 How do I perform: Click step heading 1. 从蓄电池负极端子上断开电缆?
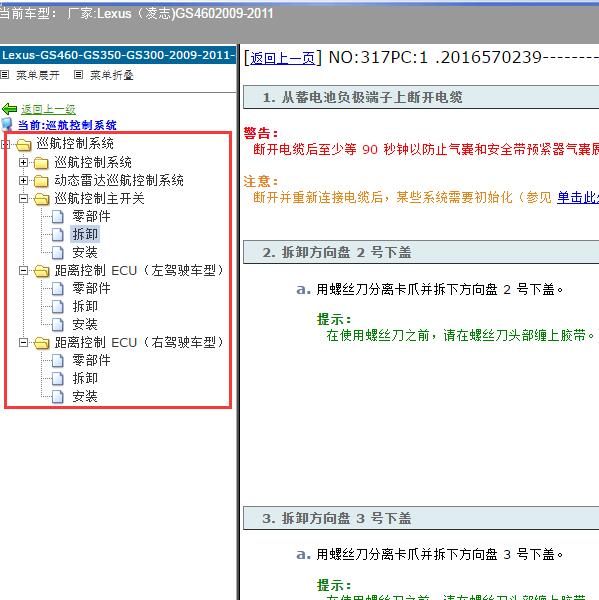pos(421,97)
